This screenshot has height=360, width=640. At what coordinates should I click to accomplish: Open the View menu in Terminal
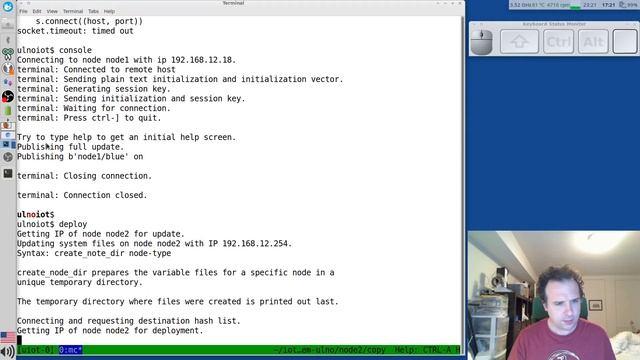pyautogui.click(x=52, y=11)
